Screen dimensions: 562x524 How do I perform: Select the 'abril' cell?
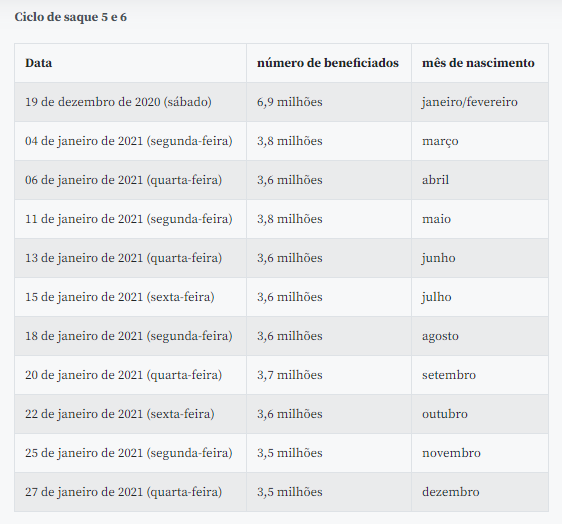pyautogui.click(x=480, y=180)
